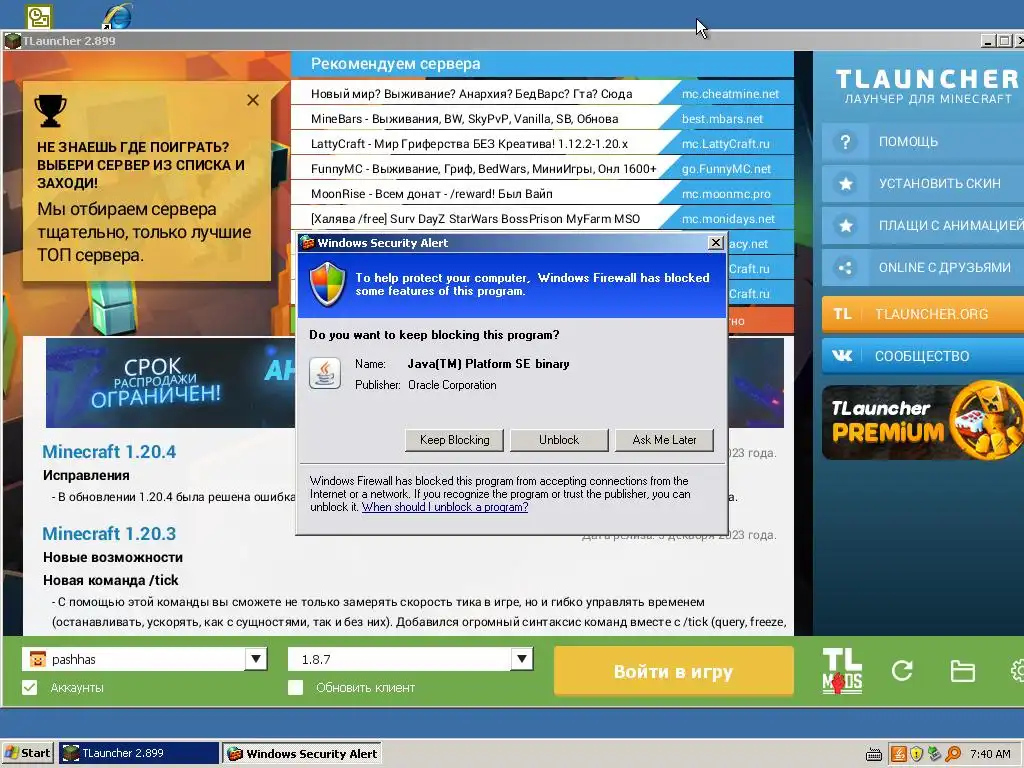Click the mc.cheatmine.net server address

730,93
